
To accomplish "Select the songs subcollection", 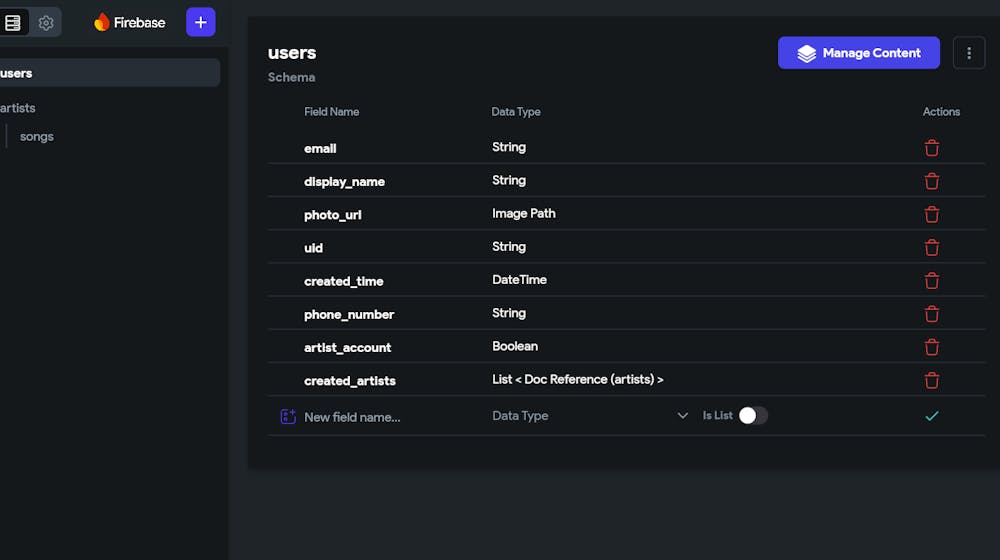I will click(37, 137).
